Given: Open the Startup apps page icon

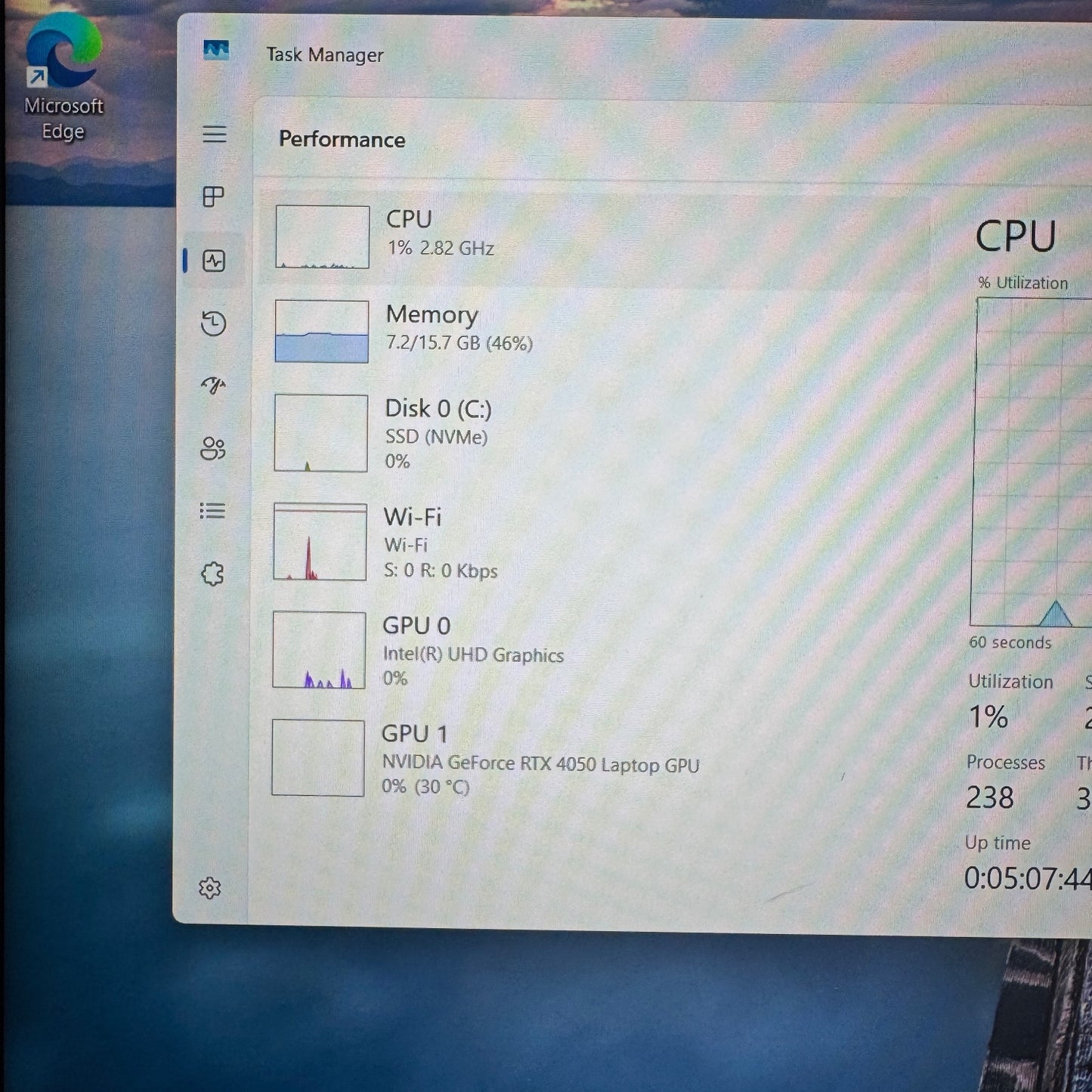Looking at the screenshot, I should pos(214,385).
